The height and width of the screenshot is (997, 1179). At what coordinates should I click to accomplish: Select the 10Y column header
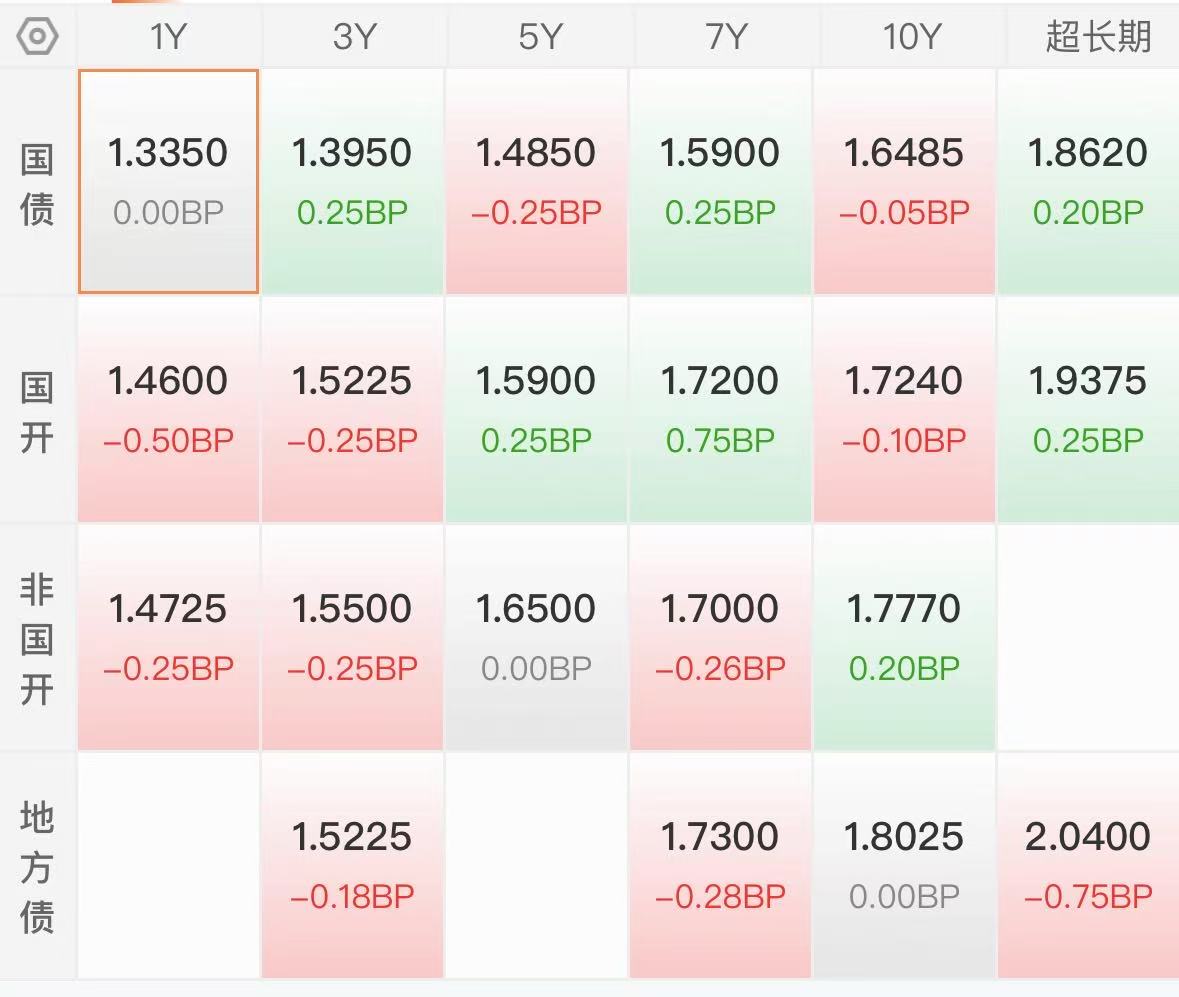911,36
